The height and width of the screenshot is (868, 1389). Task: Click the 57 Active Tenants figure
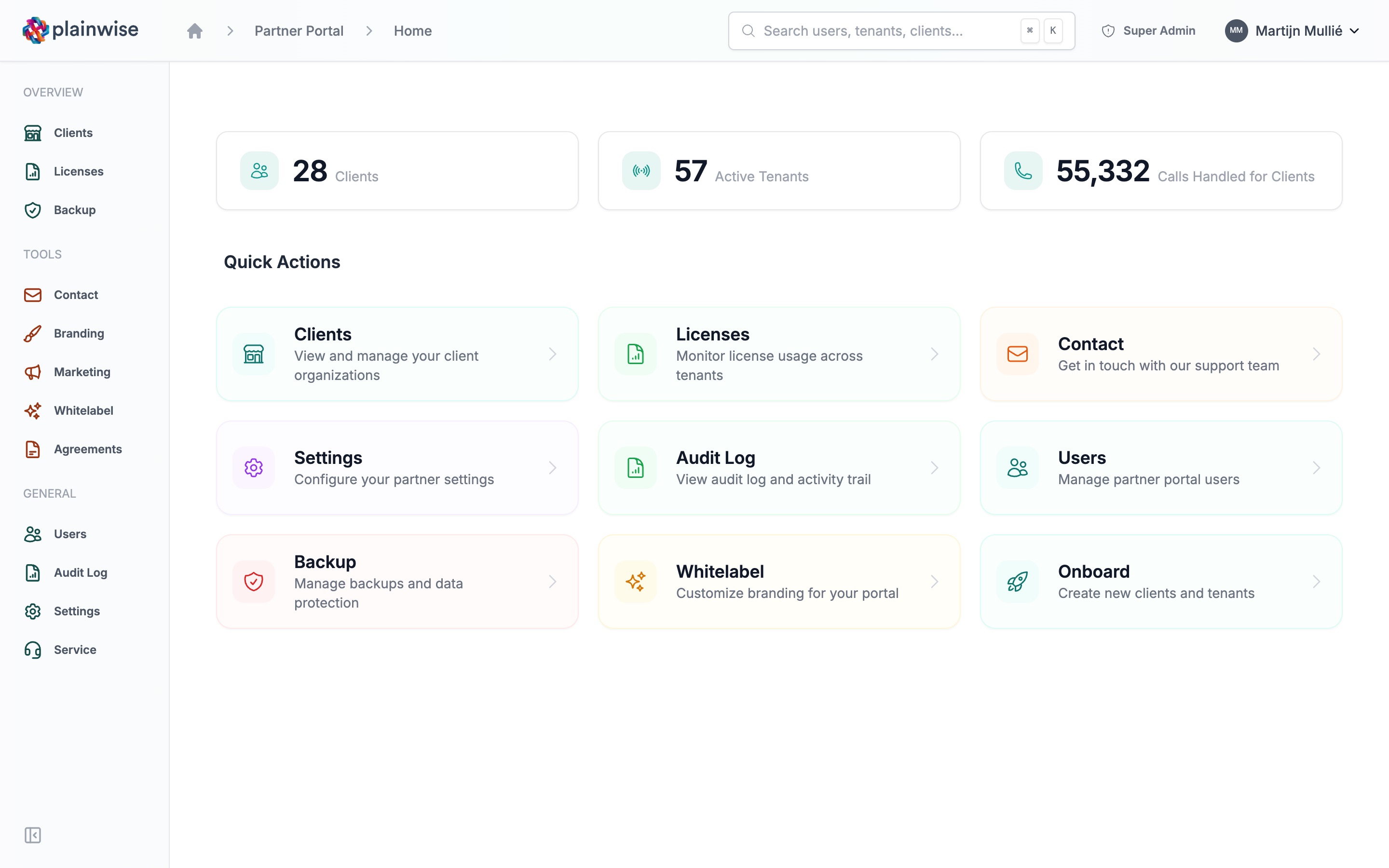(691, 171)
